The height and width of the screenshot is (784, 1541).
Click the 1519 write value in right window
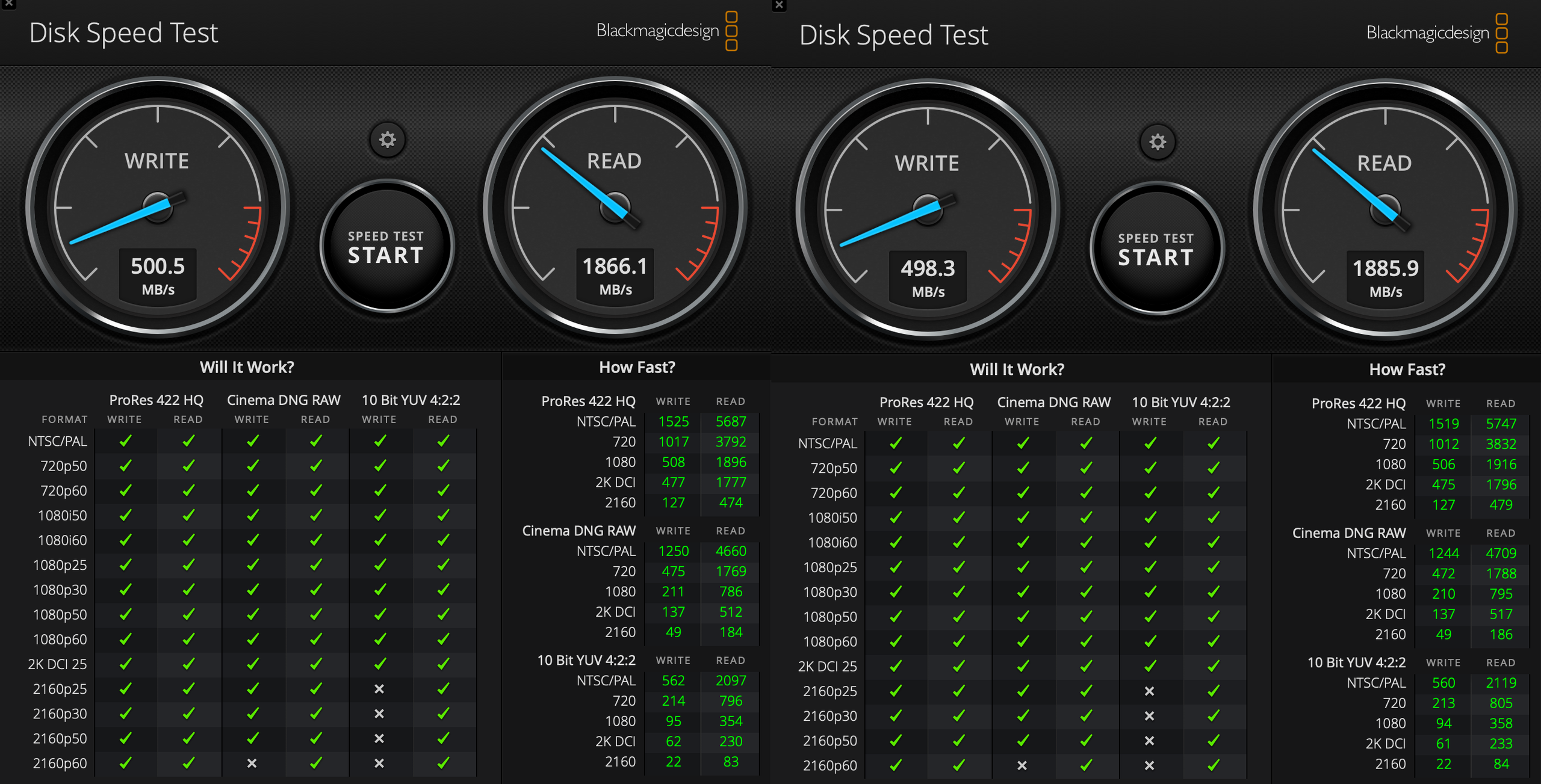(x=1443, y=424)
